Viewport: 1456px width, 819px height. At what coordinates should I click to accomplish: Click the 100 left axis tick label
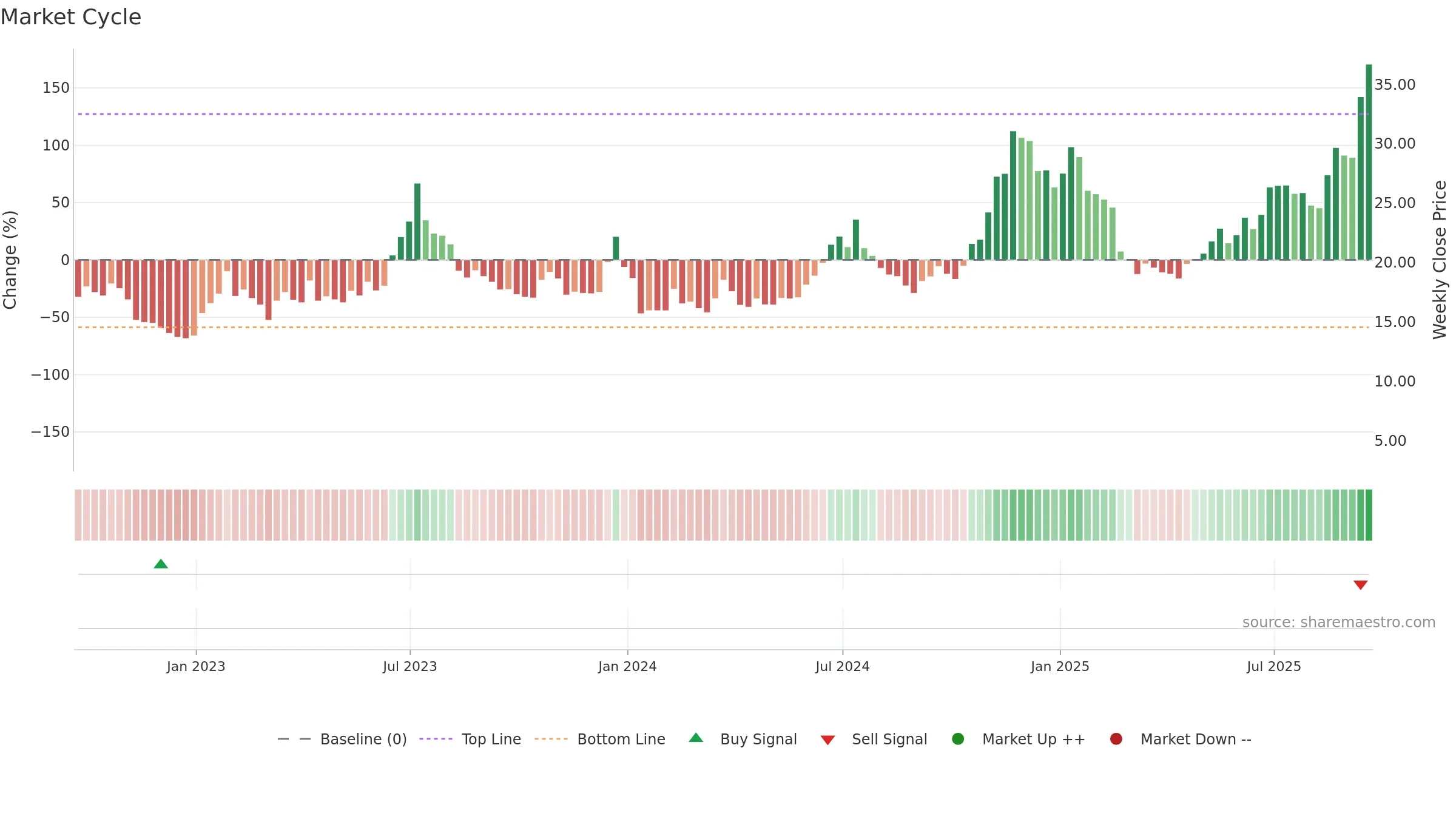pyautogui.click(x=56, y=146)
